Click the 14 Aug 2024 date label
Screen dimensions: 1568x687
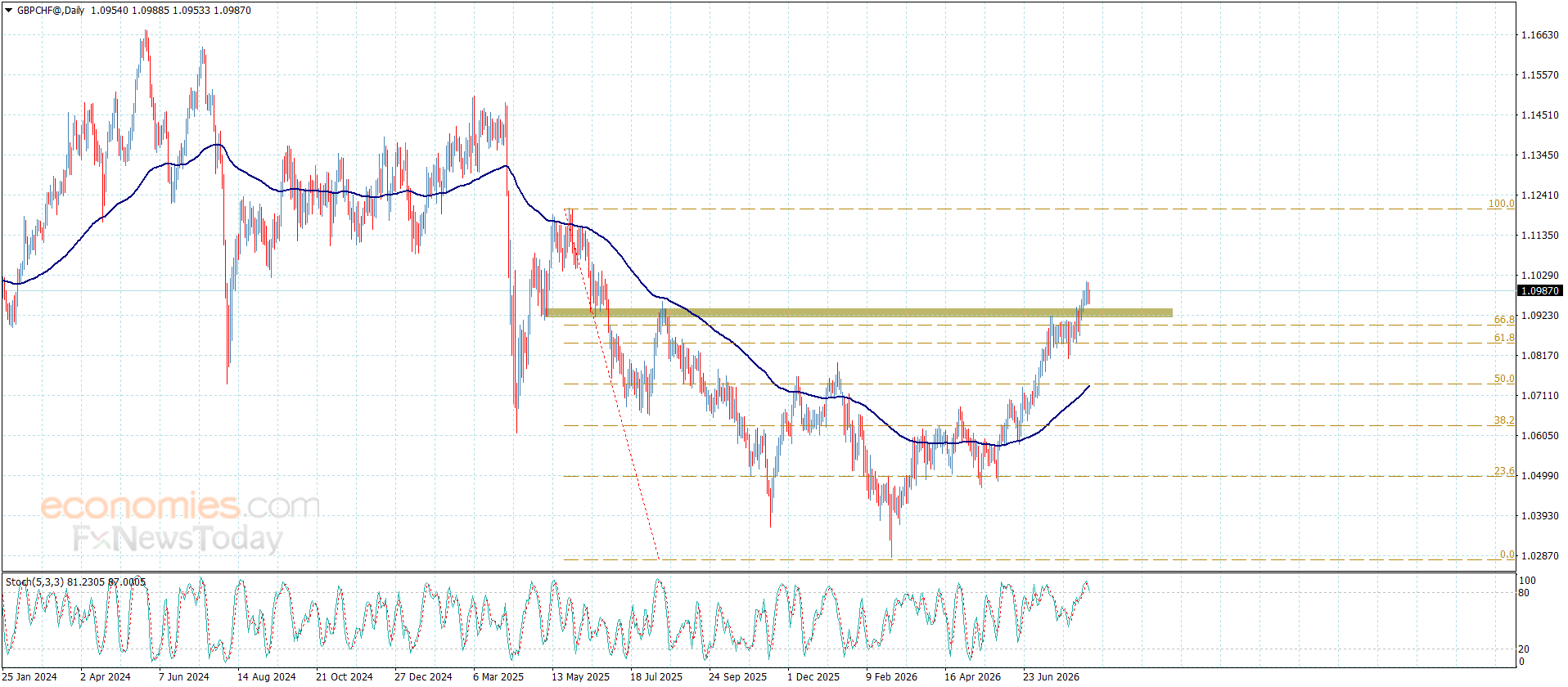click(x=267, y=677)
